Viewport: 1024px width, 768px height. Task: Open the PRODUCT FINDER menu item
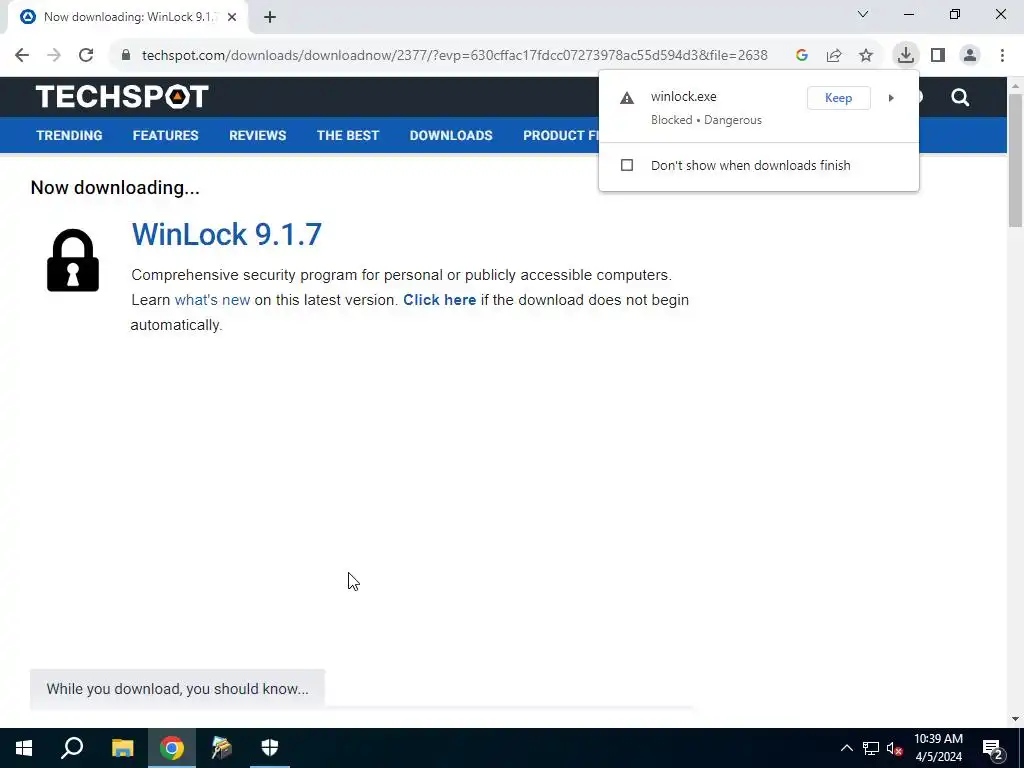coord(560,135)
